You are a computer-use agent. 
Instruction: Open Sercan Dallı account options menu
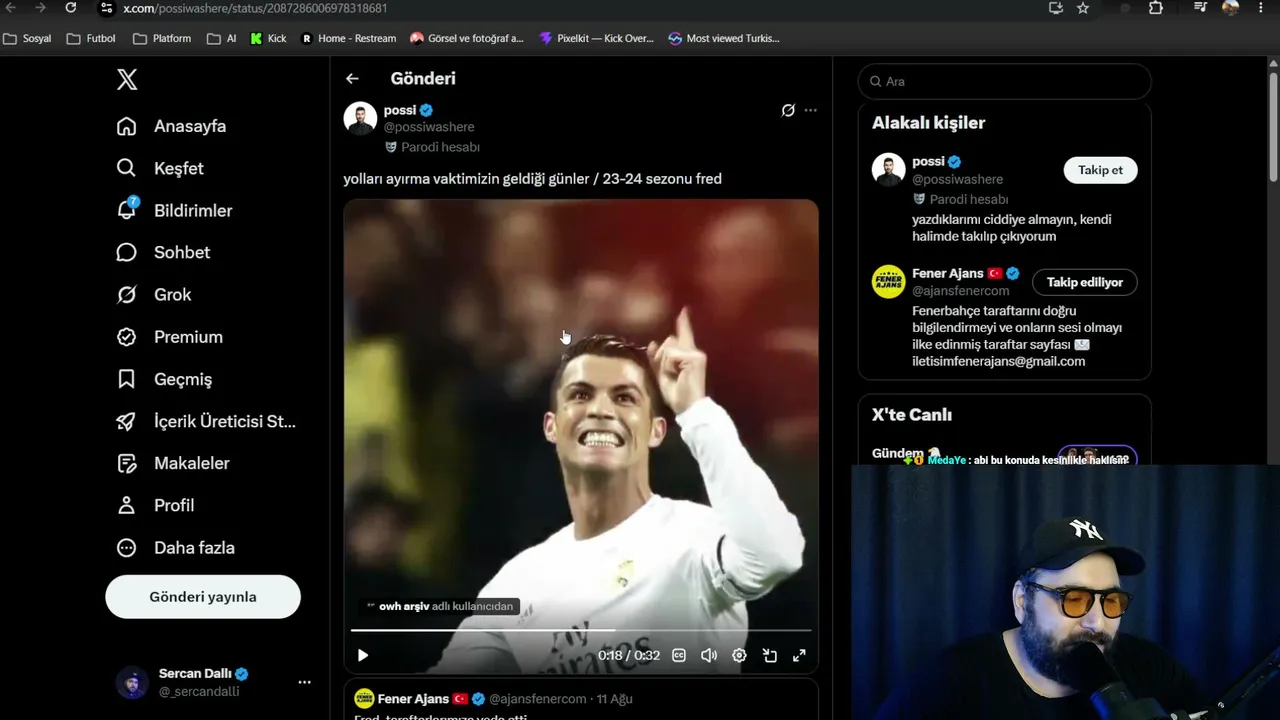(304, 682)
